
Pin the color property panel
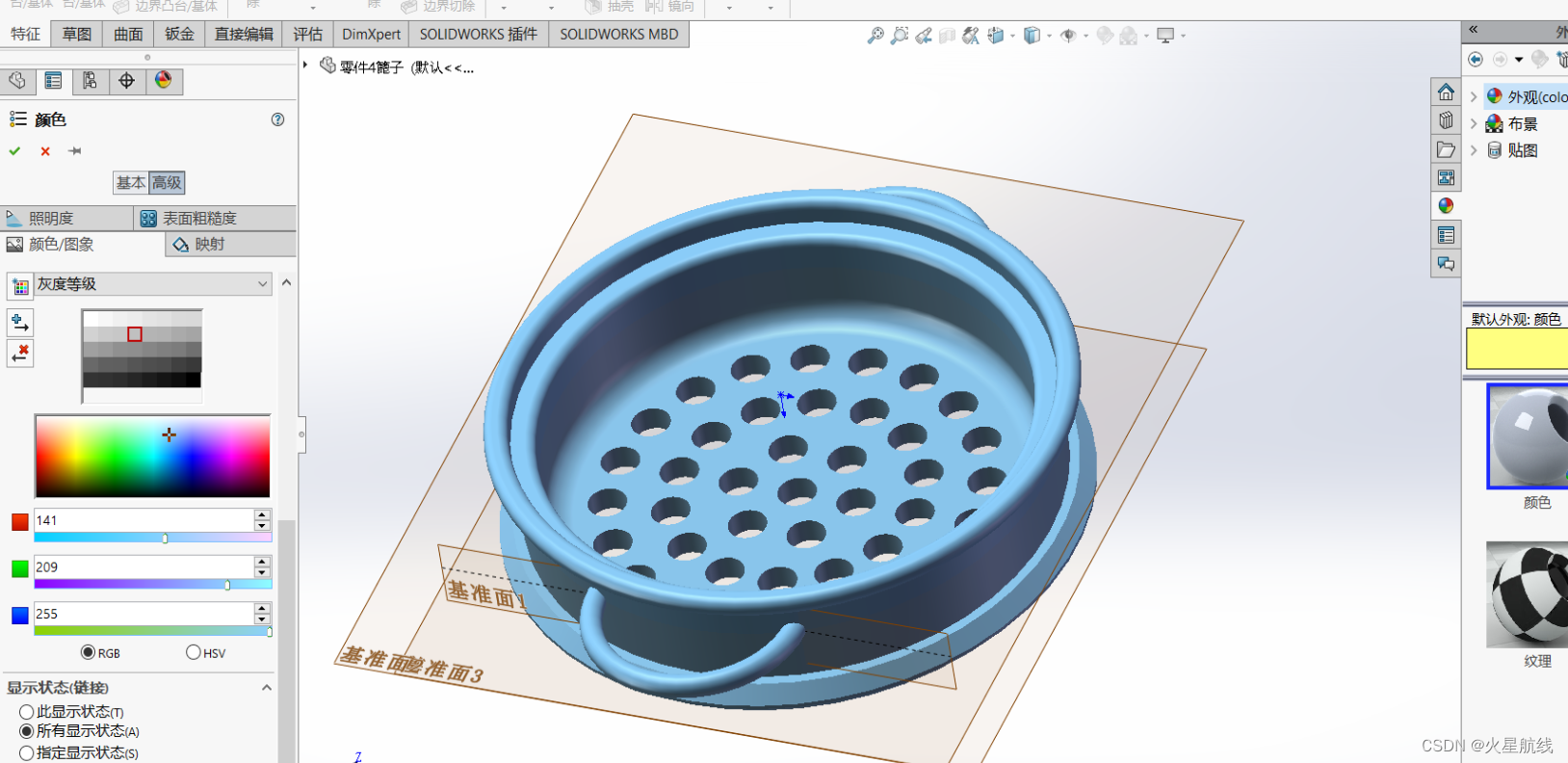click(75, 151)
